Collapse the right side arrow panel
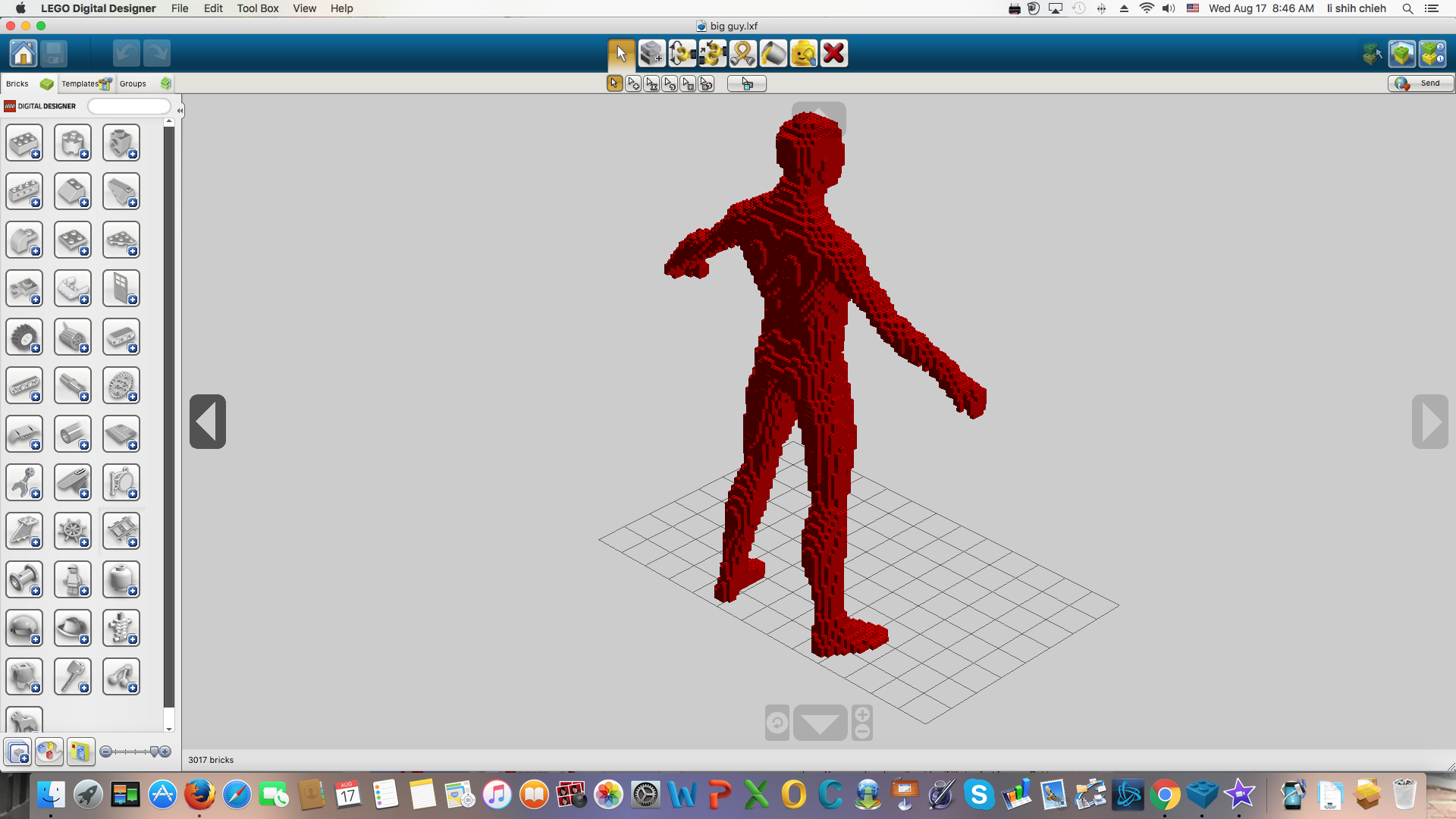 click(x=1429, y=421)
